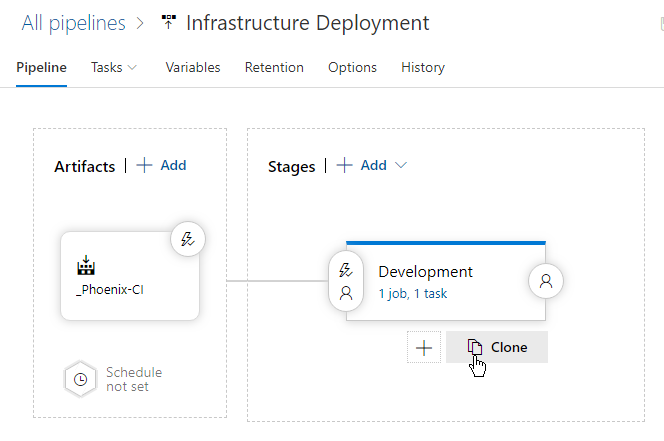Click the schedule clock hexagon icon
664x441 pixels.
tap(79, 379)
